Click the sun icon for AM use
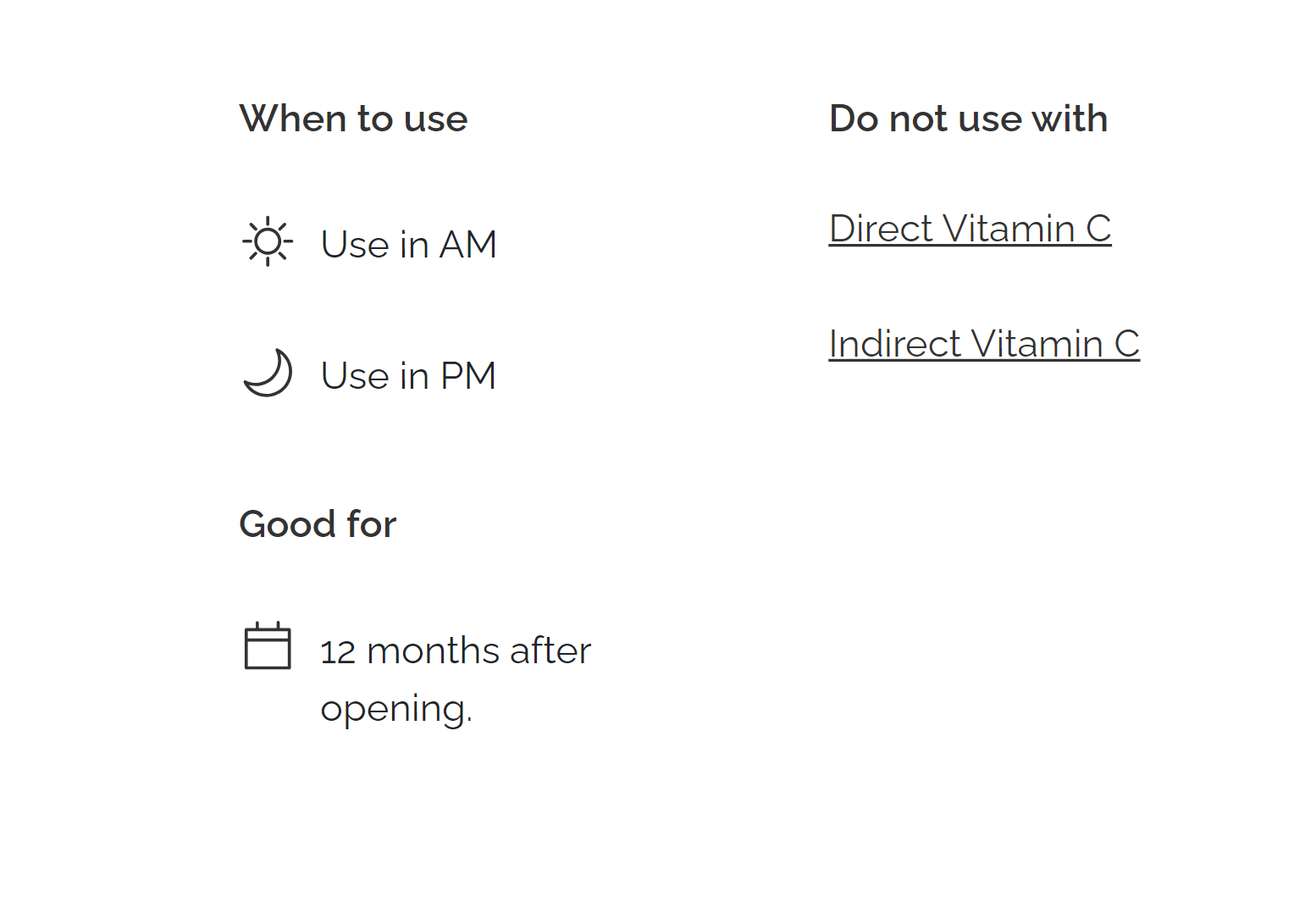The image size is (1316, 908). (268, 242)
